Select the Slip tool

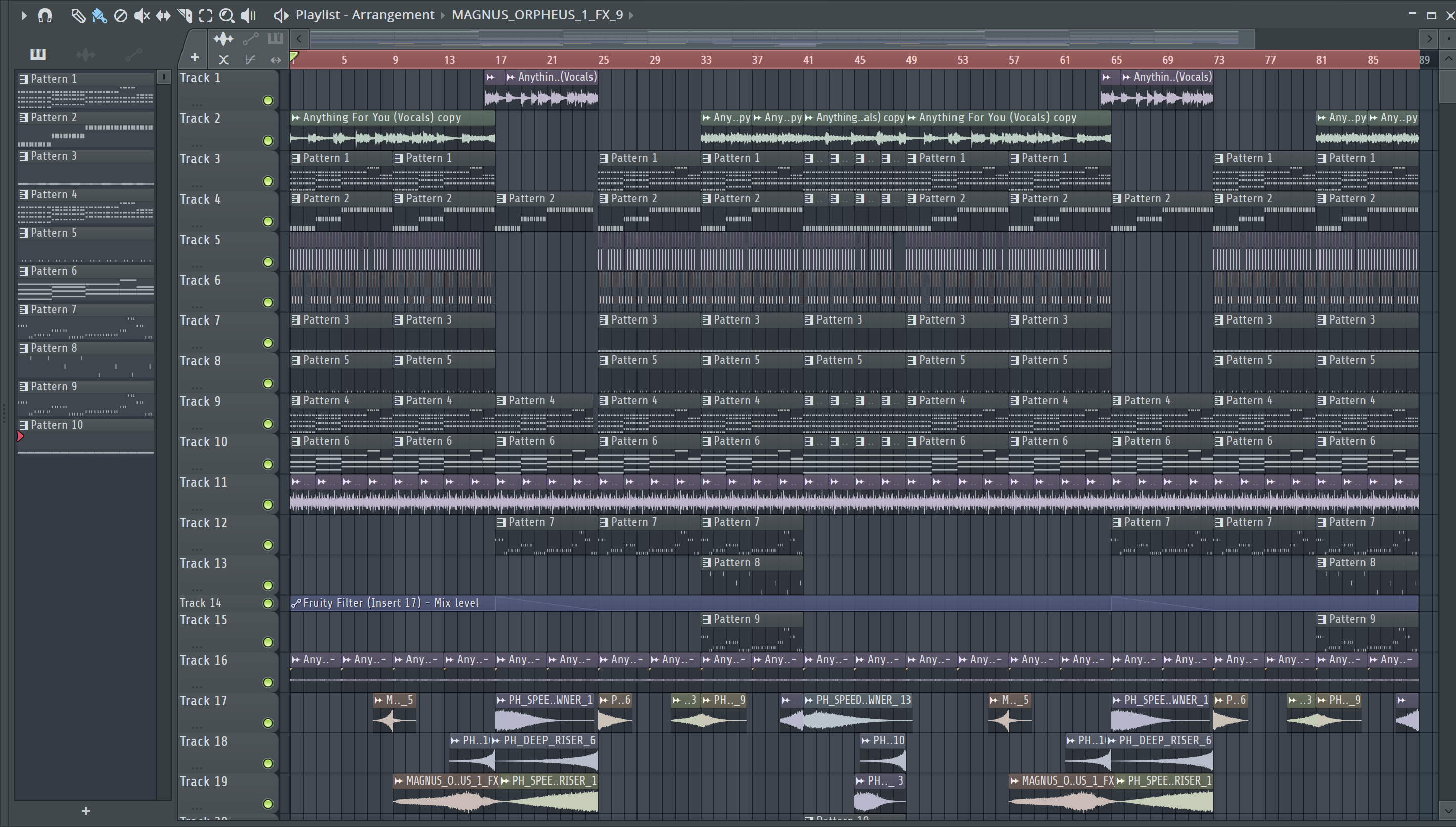pos(163,15)
